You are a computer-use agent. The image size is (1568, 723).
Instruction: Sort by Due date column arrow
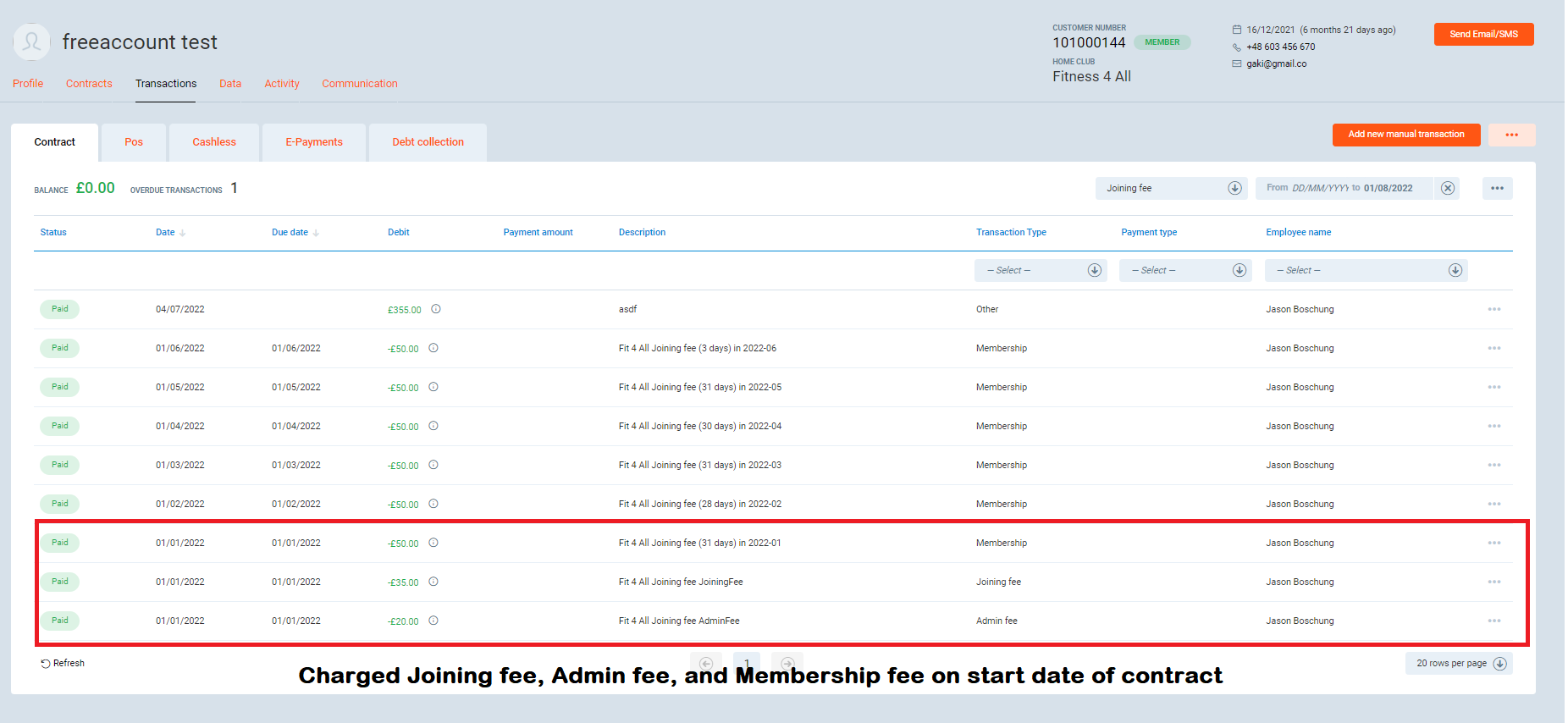(316, 233)
